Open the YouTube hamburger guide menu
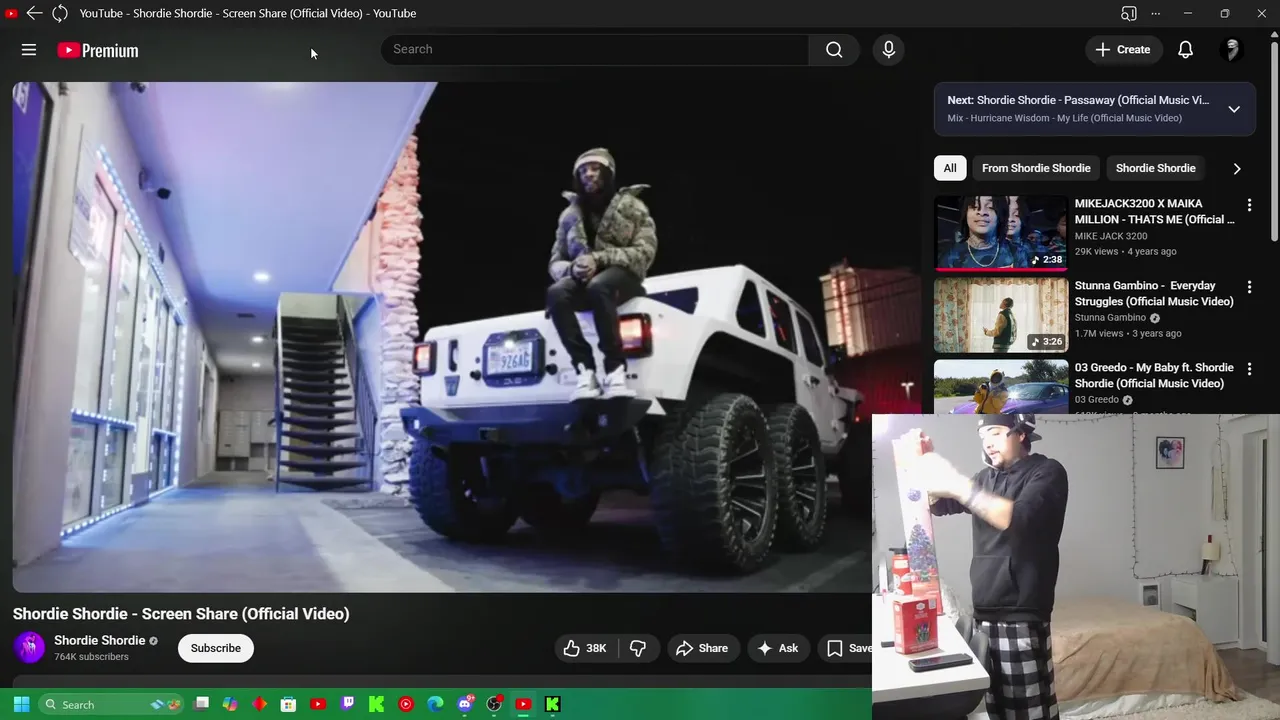The height and width of the screenshot is (720, 1280). point(29,50)
